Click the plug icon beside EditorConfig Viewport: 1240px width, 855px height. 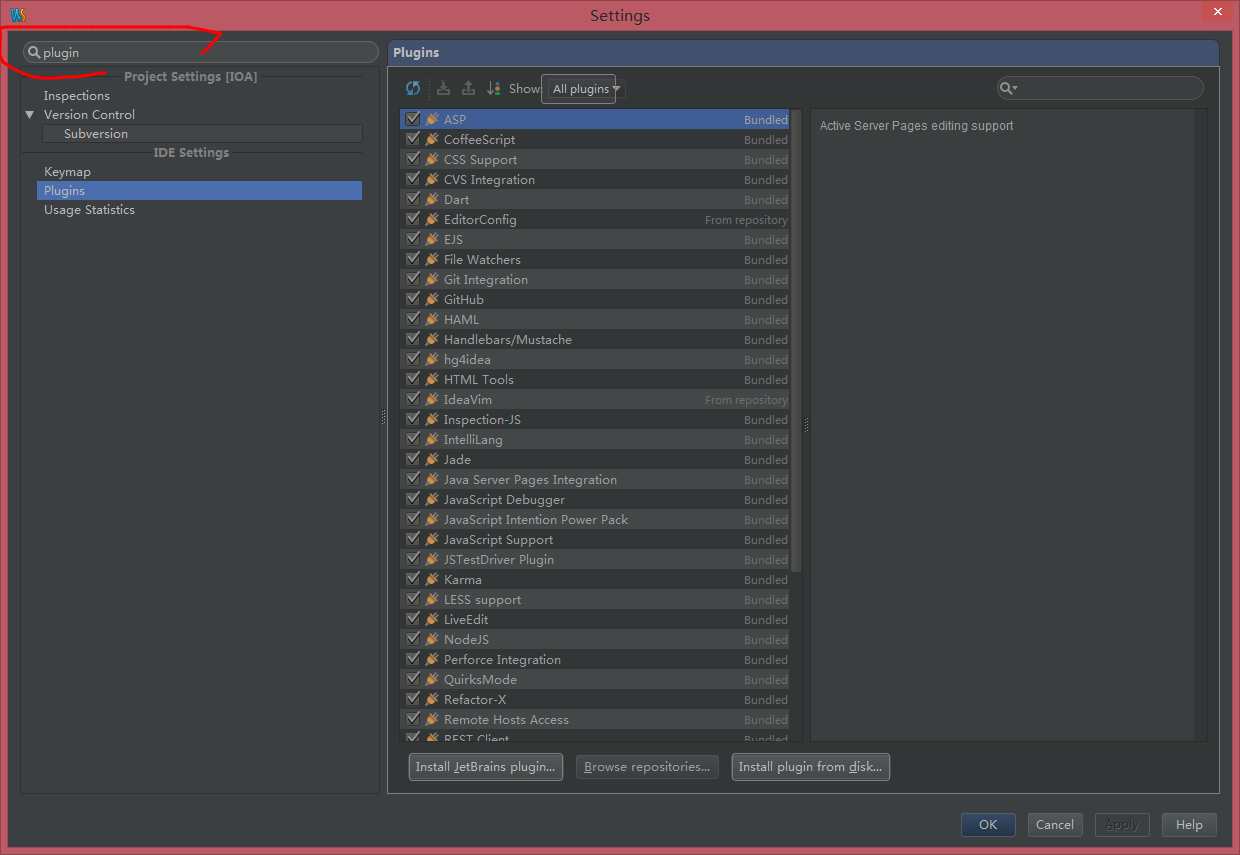click(432, 219)
